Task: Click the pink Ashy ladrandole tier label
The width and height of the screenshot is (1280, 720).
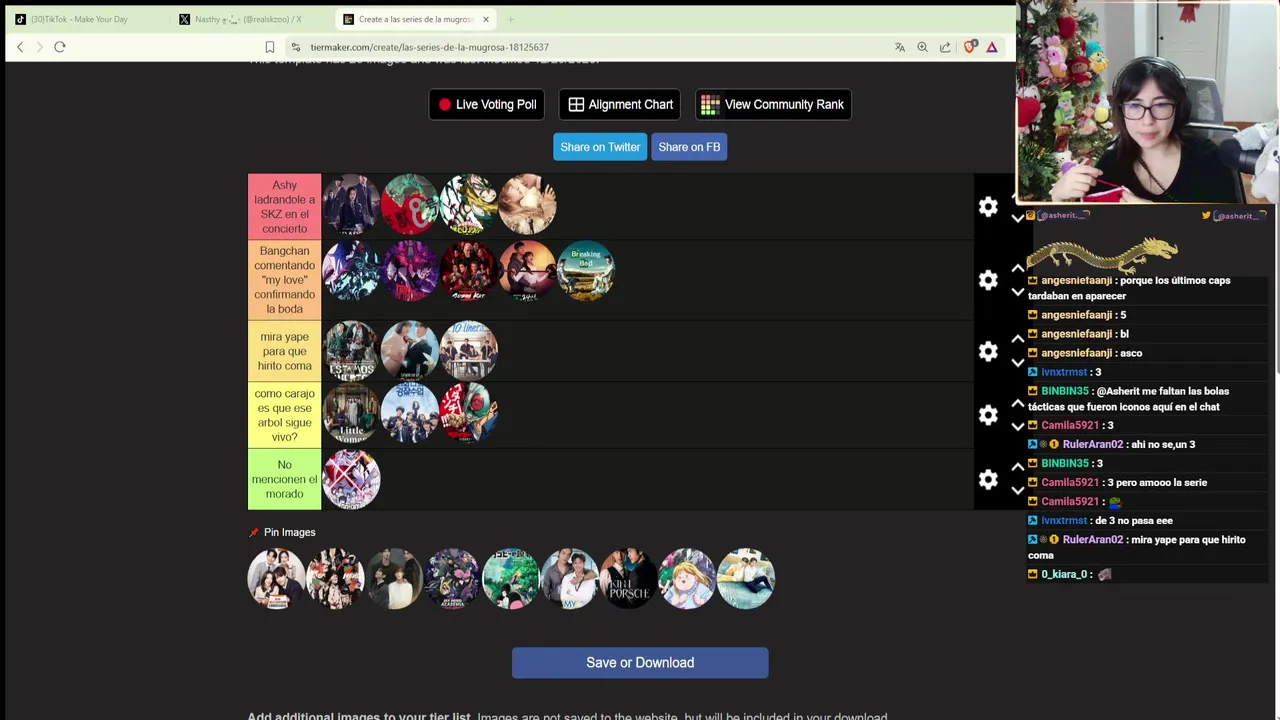Action: point(285,207)
